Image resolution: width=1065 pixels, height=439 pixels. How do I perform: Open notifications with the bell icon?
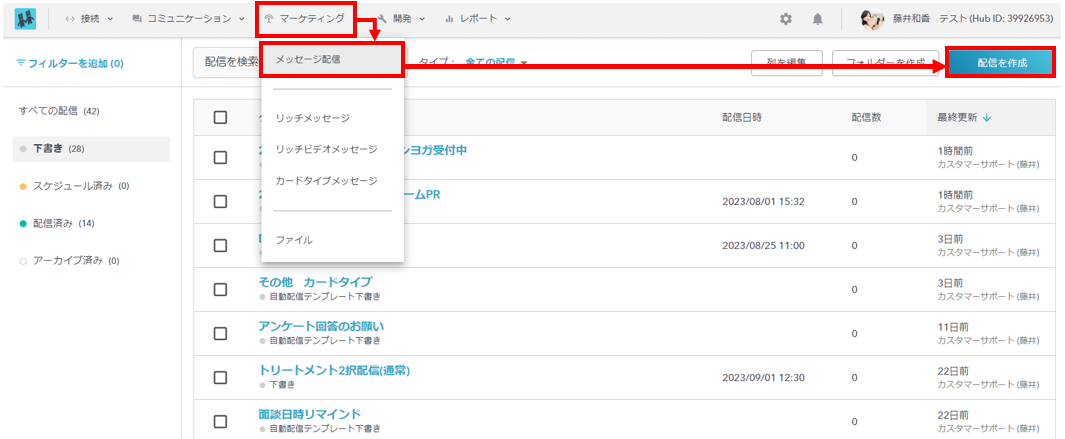[818, 19]
